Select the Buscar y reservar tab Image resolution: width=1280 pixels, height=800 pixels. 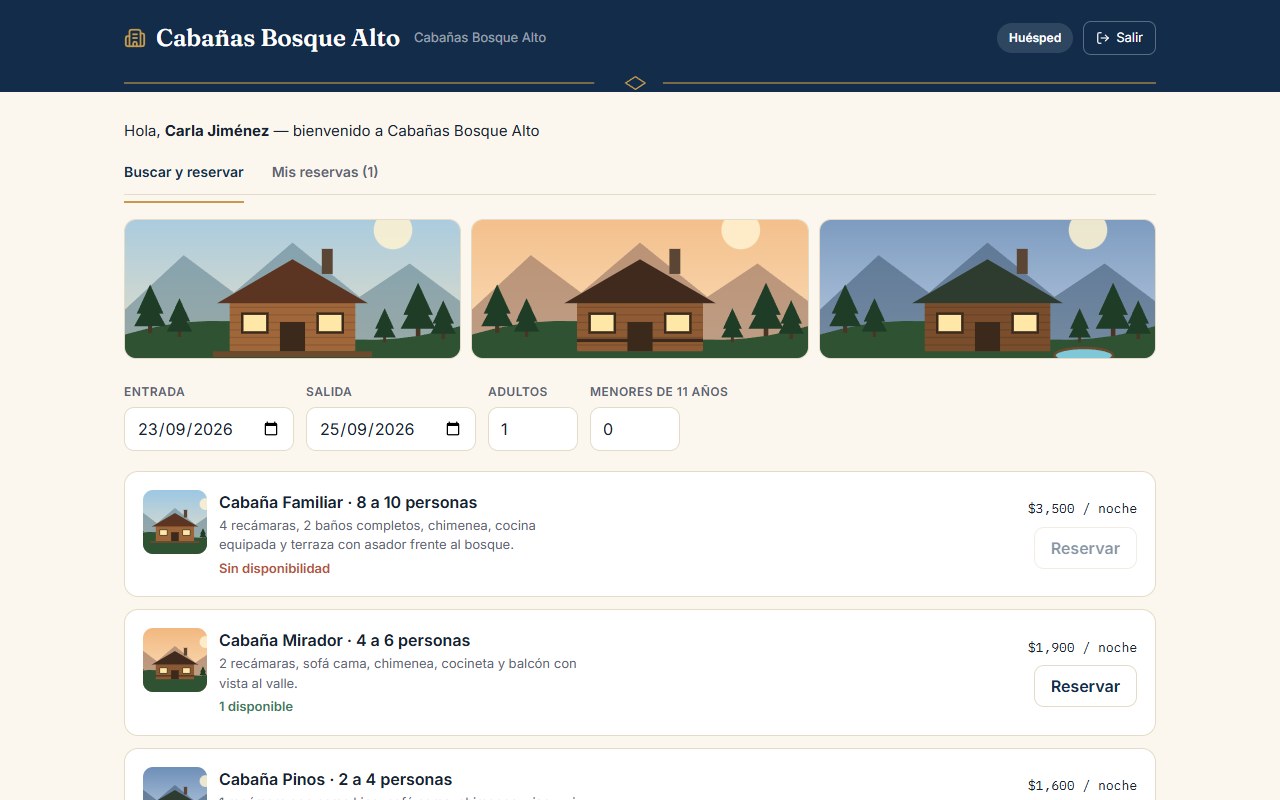[184, 172]
